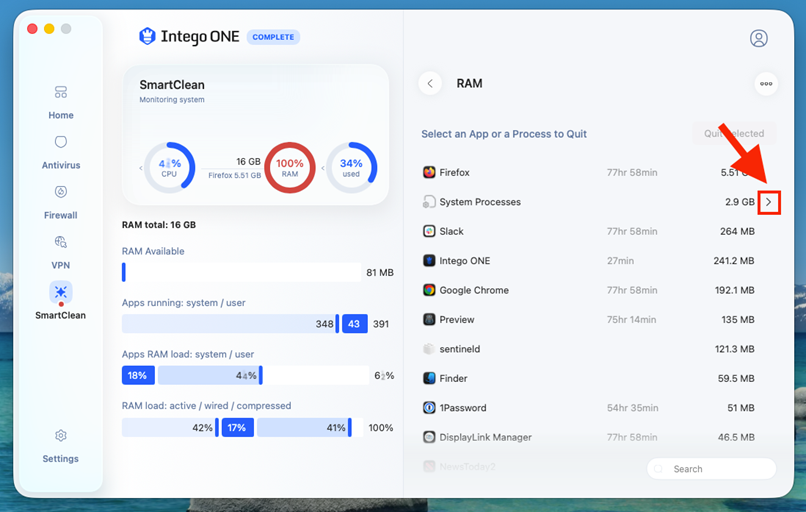Click the Finder 59.5 MB value

[x=736, y=378]
